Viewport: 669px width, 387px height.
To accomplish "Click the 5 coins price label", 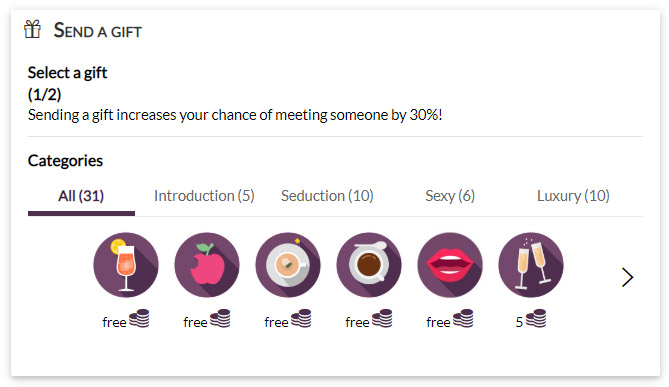I will (519, 322).
